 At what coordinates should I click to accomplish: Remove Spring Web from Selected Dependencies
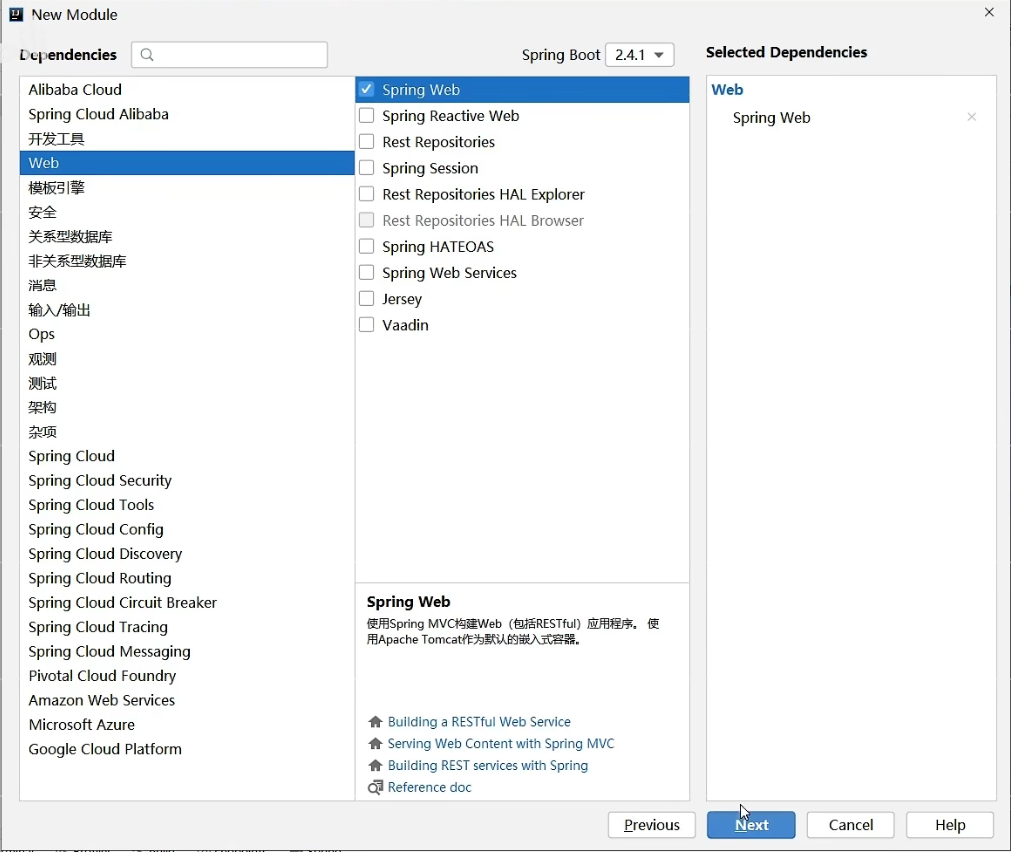[972, 117]
